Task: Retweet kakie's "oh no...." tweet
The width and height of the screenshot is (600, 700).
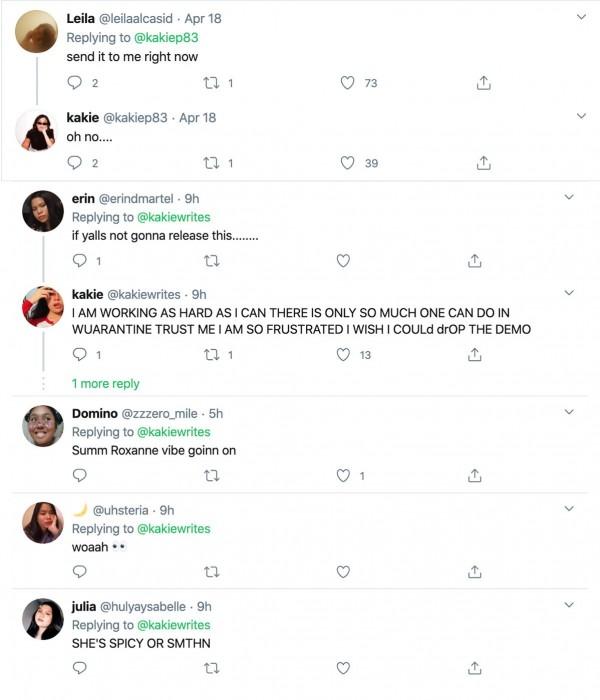Action: [x=212, y=162]
